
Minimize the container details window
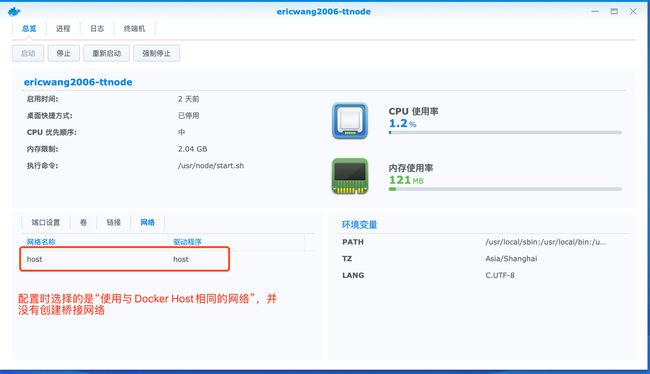coord(595,11)
